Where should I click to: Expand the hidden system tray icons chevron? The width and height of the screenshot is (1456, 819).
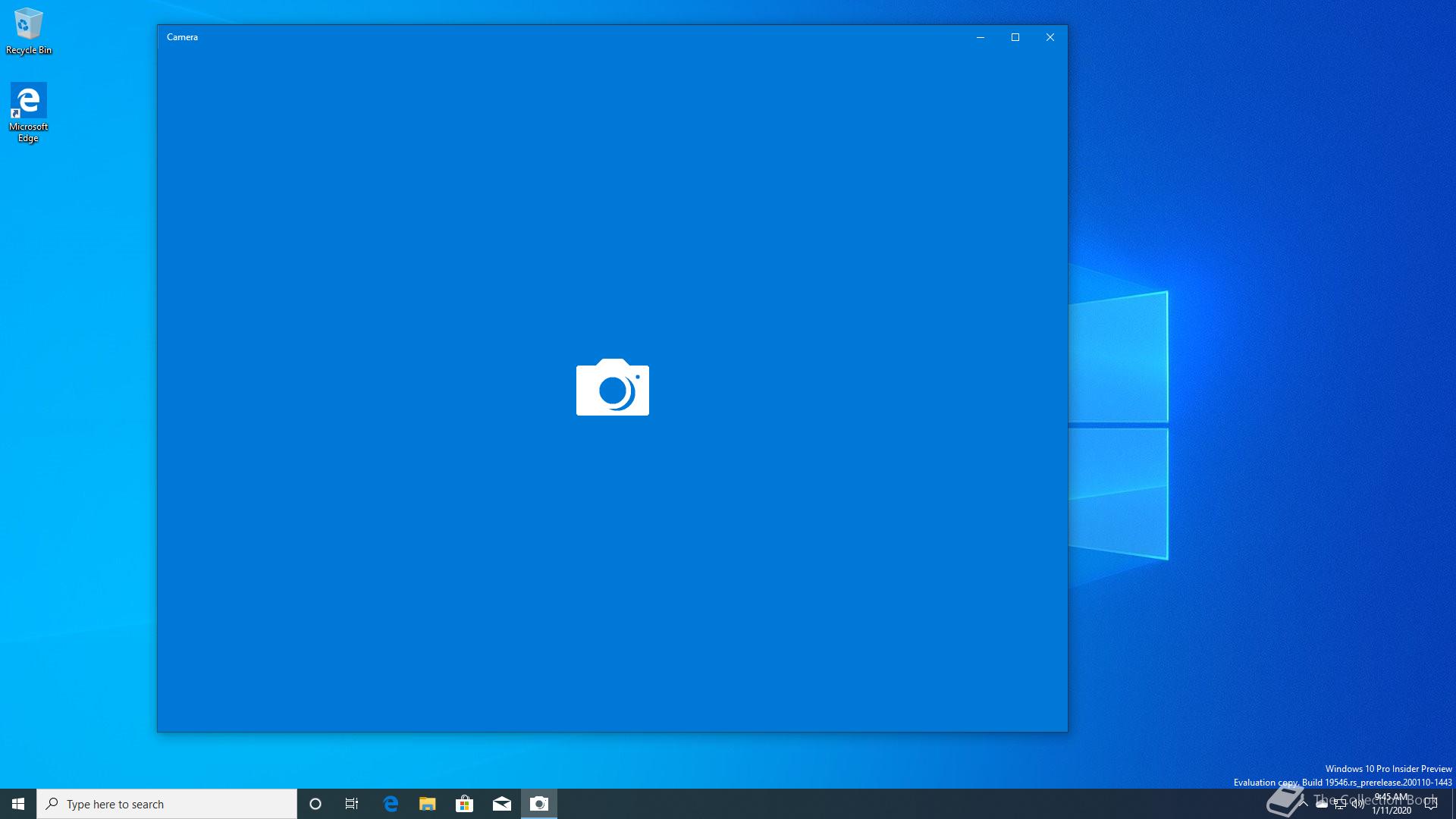pyautogui.click(x=1303, y=804)
